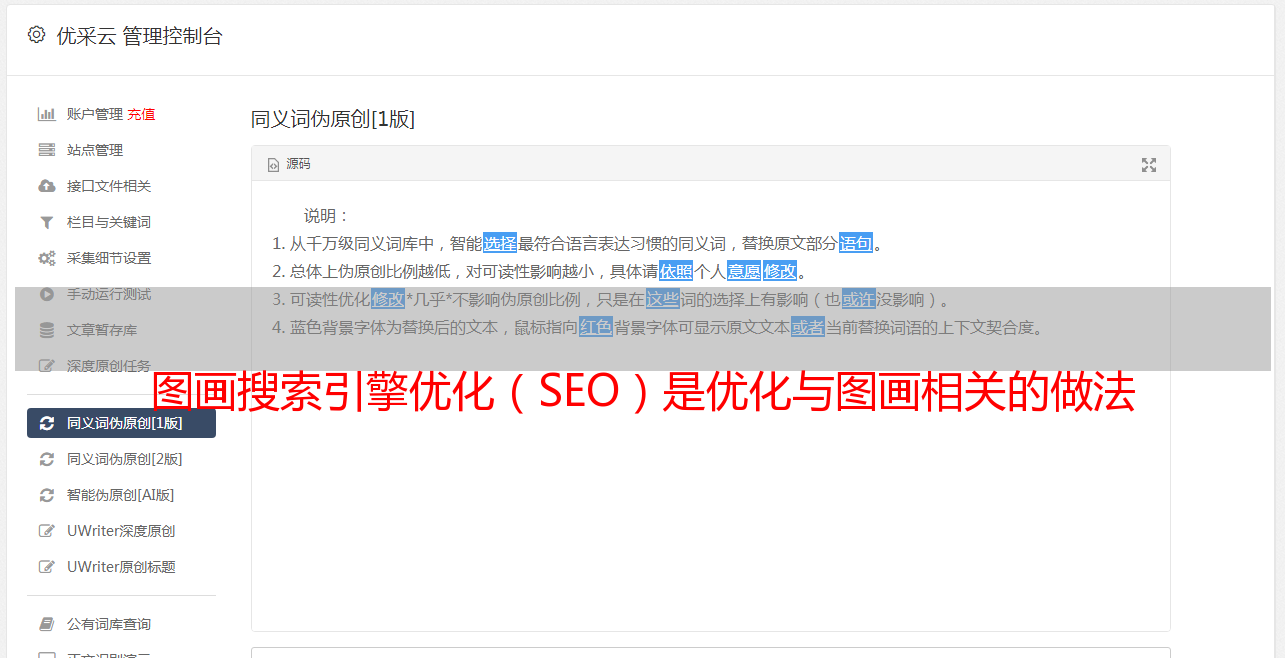Open 智能伪原创[AI版] menu item

[121, 495]
